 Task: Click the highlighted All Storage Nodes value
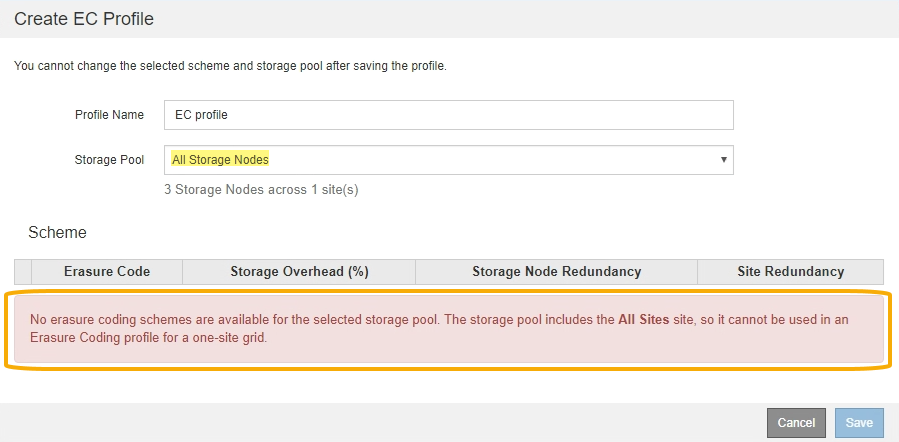220,160
